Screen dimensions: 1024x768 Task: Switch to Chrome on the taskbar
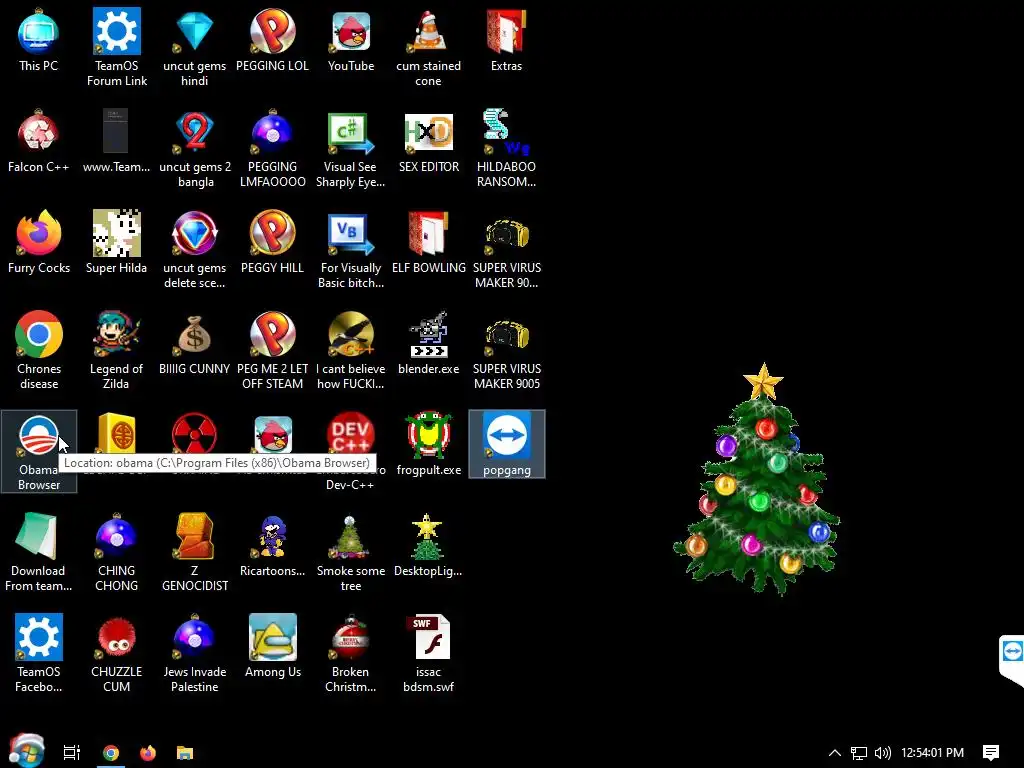[111, 752]
